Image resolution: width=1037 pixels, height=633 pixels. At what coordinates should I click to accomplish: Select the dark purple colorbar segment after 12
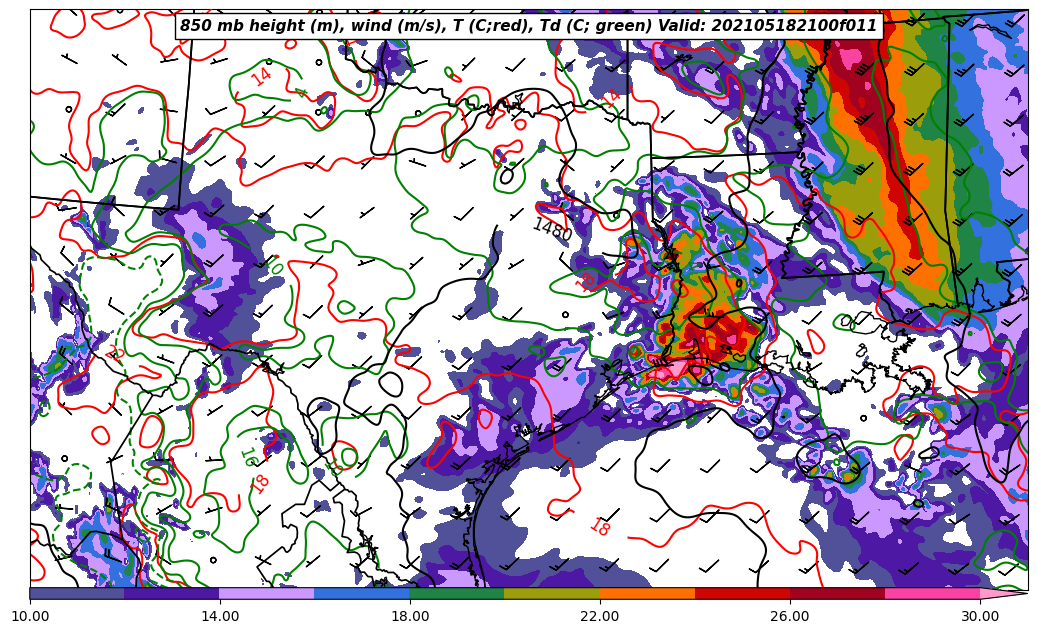[172, 594]
